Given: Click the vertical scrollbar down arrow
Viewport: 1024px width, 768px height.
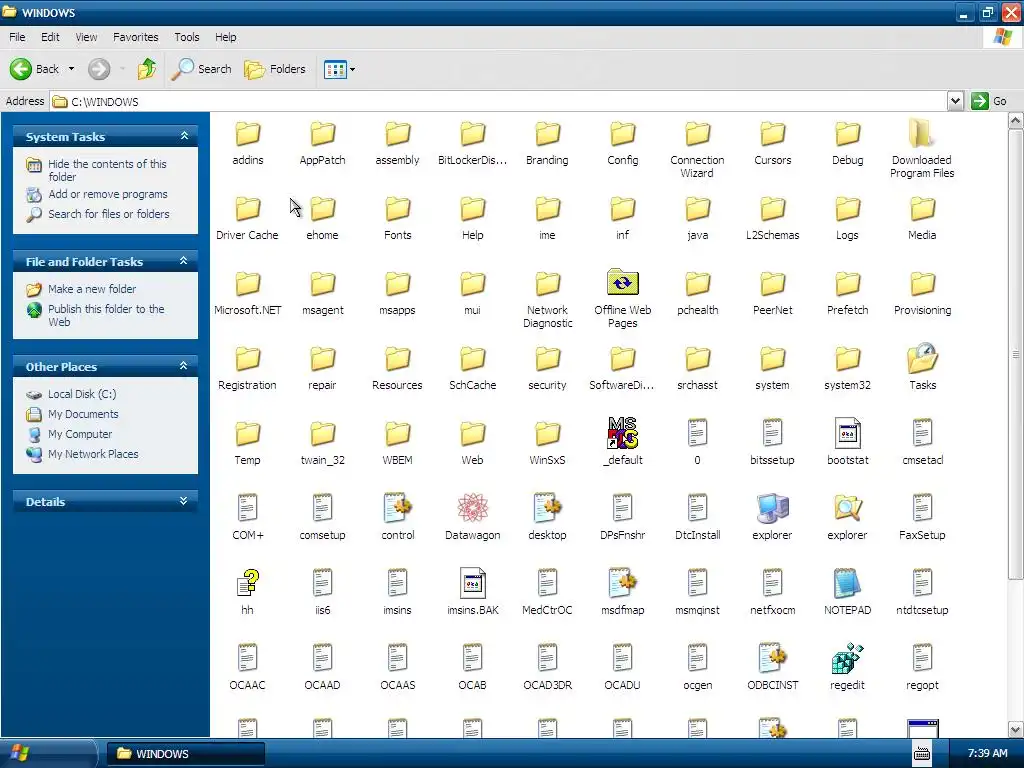Looking at the screenshot, I should point(1016,729).
